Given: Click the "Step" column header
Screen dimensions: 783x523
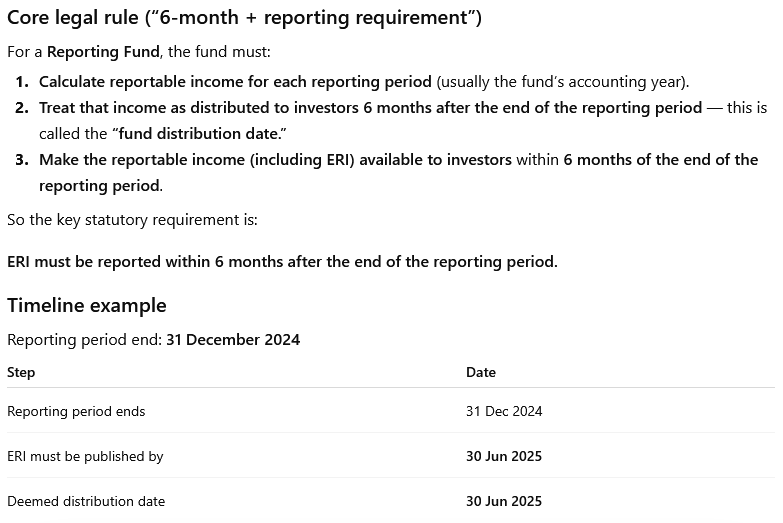Looking at the screenshot, I should tap(21, 372).
